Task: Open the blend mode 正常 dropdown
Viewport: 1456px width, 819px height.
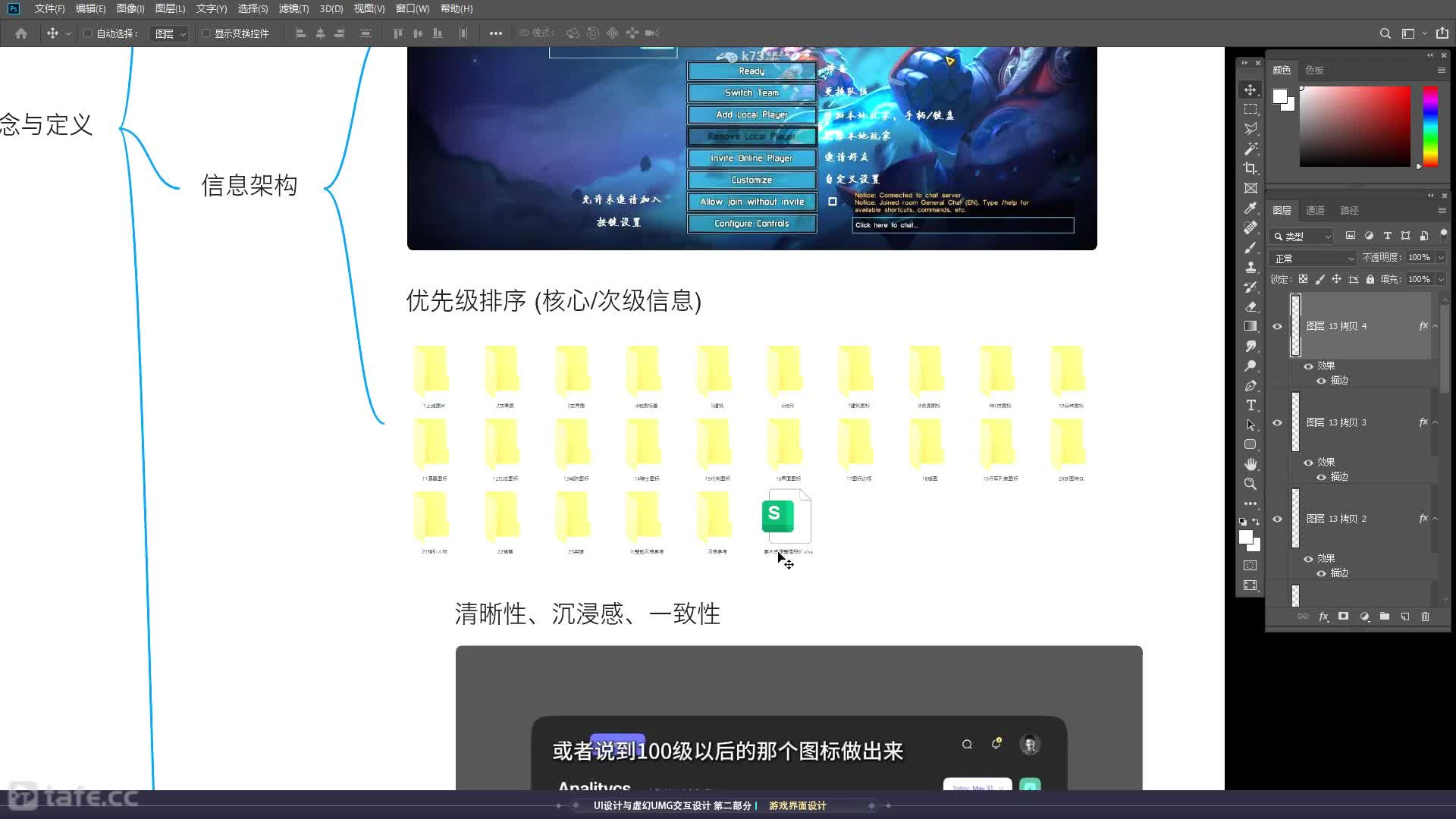Action: (x=1313, y=258)
